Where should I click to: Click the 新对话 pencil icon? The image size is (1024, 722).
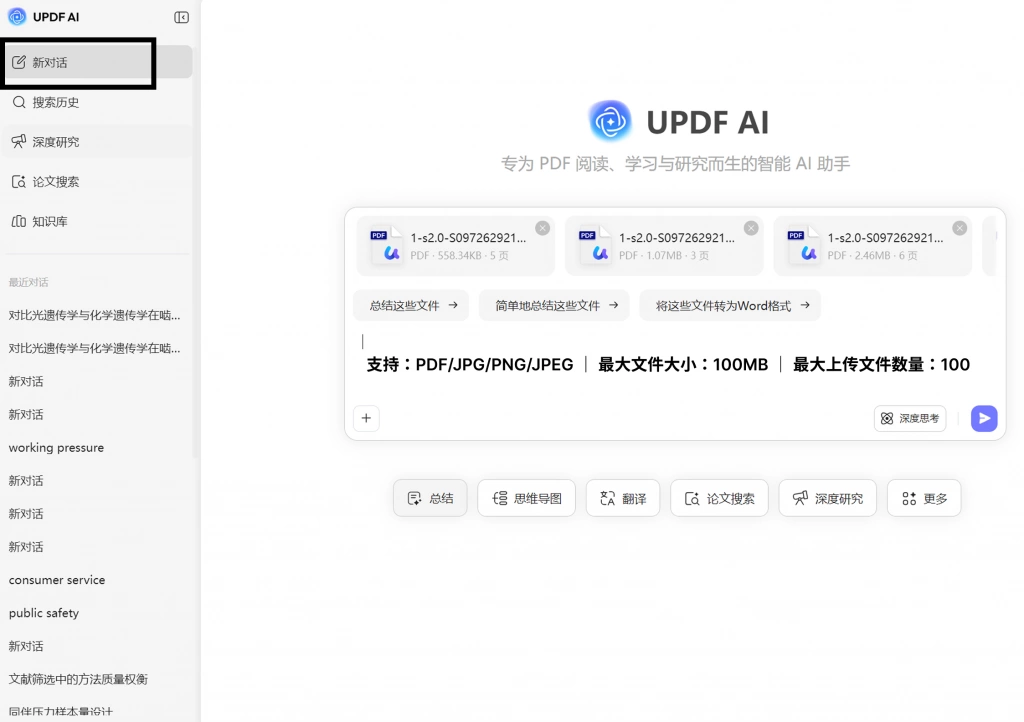[19, 63]
